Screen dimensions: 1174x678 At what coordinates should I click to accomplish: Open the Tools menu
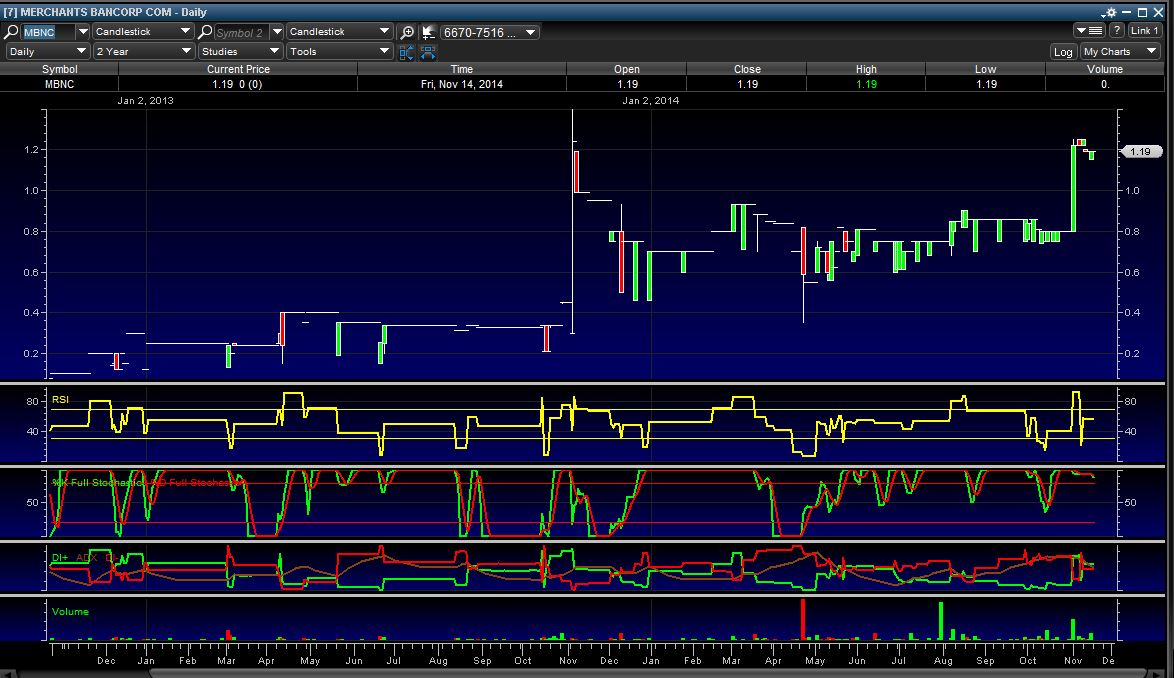[339, 51]
